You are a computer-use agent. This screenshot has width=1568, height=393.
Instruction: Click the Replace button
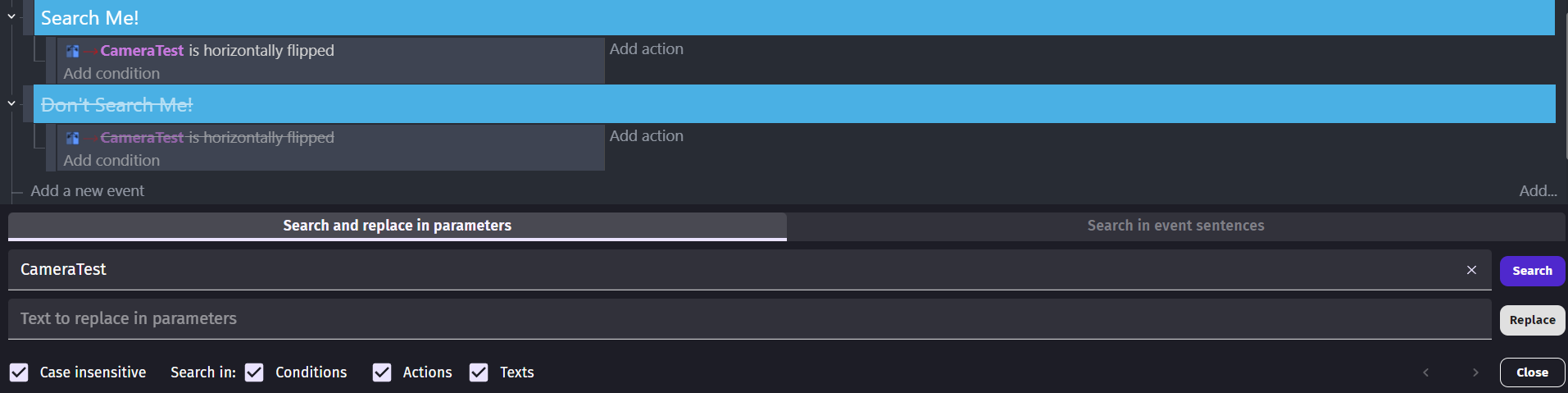point(1532,320)
